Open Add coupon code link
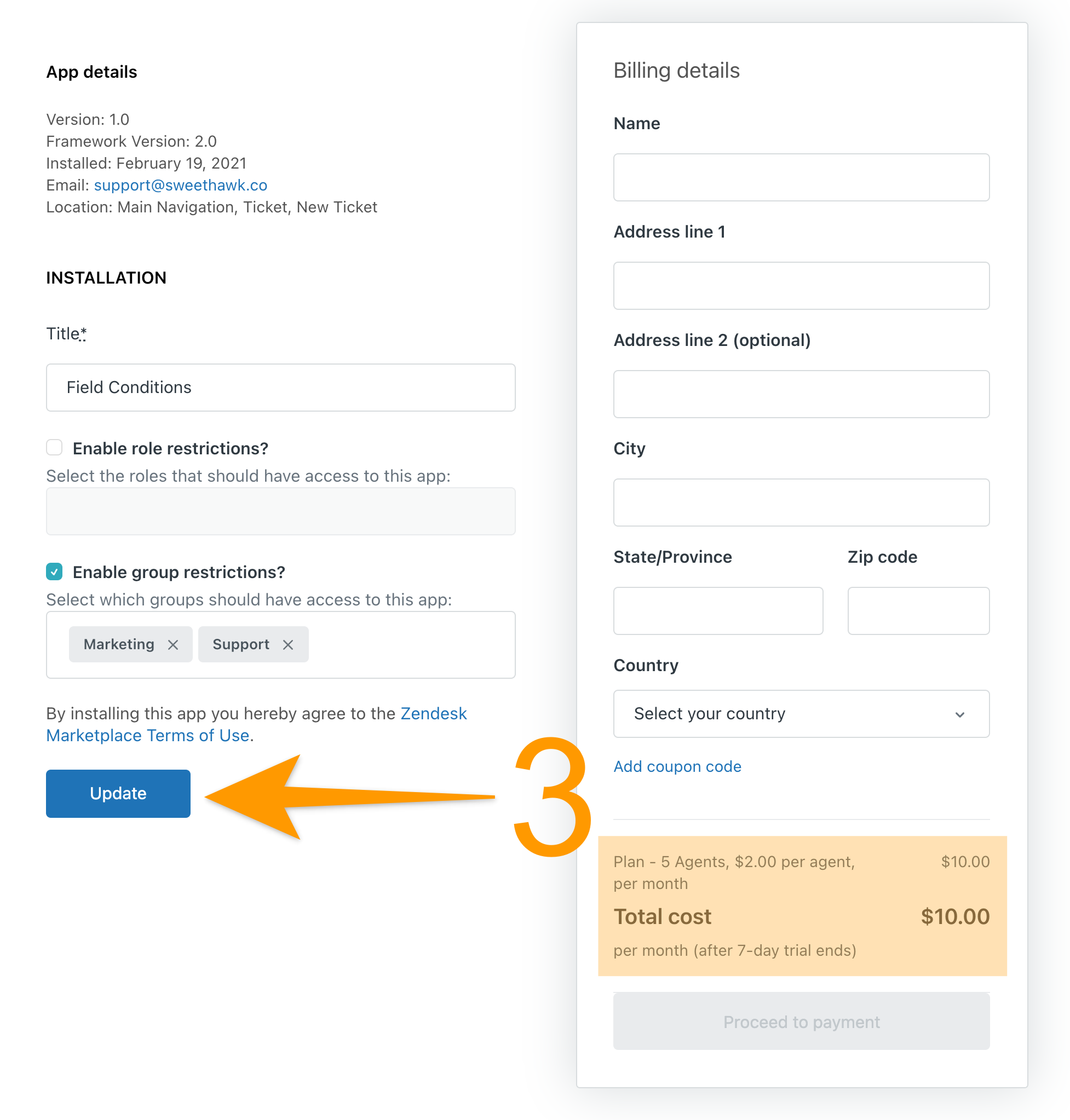Viewport: 1070px width, 1120px height. [677, 766]
